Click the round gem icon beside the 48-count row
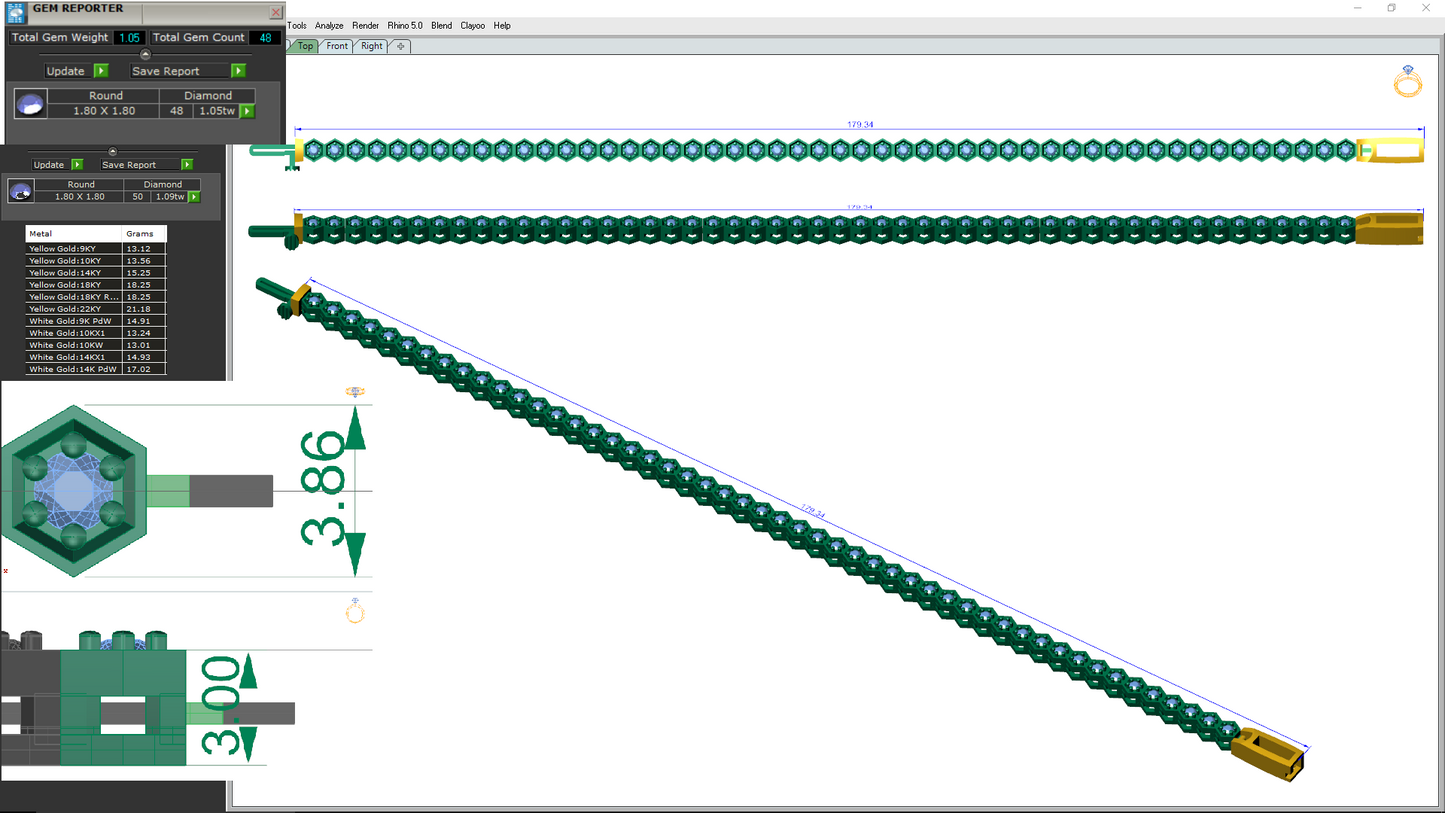Viewport: 1445px width, 813px height. (30, 104)
